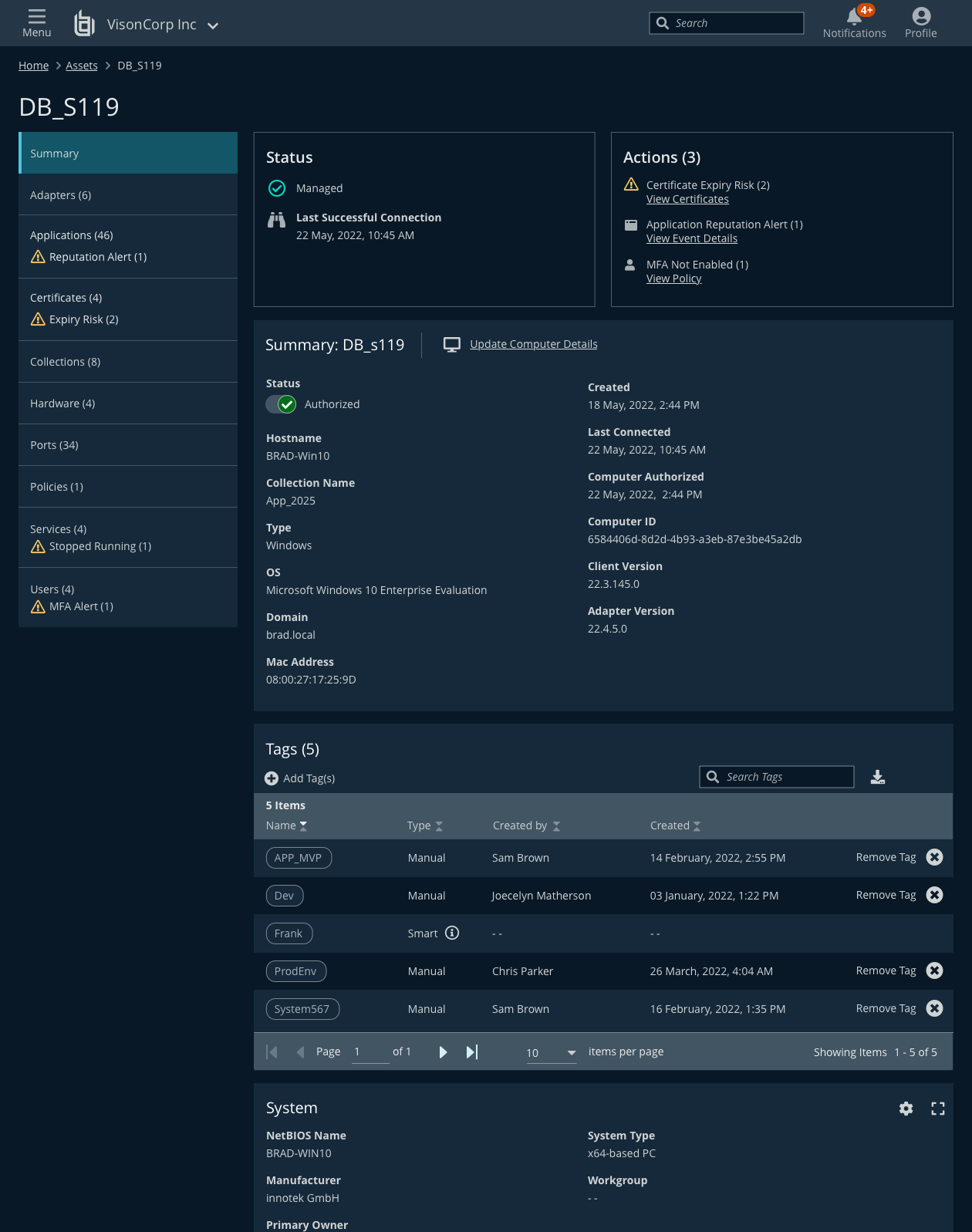Open the Certificates (4) sidebar section
This screenshot has width=972, height=1232.
point(66,298)
